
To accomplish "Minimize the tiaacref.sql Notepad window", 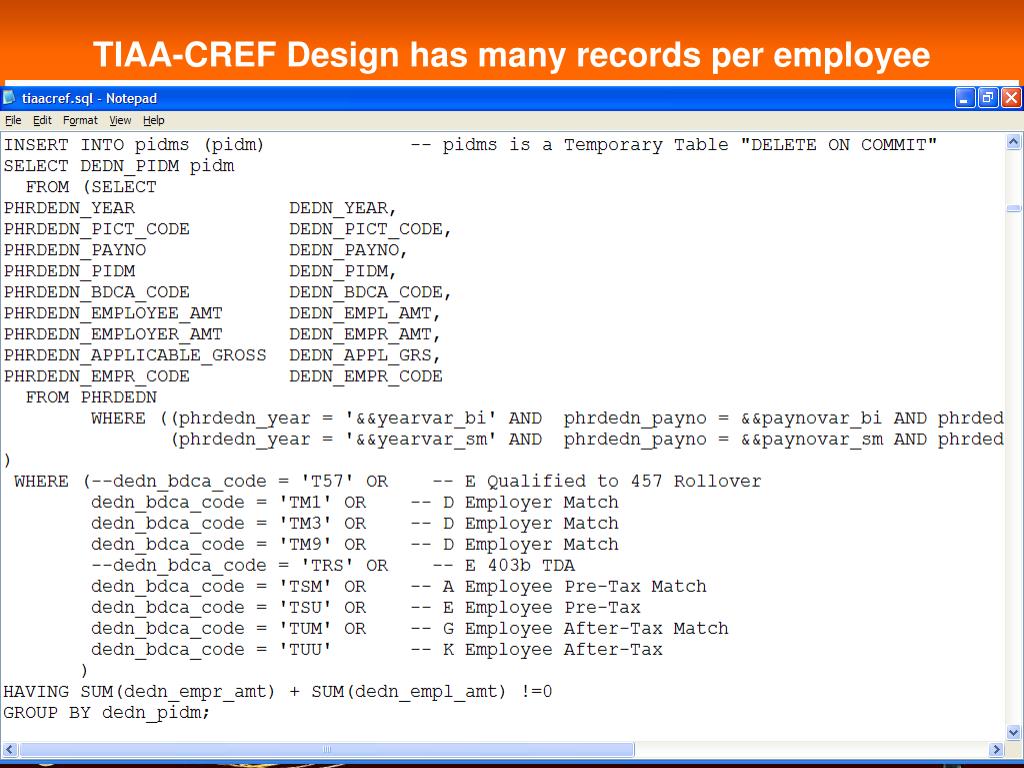I will pos(965,98).
